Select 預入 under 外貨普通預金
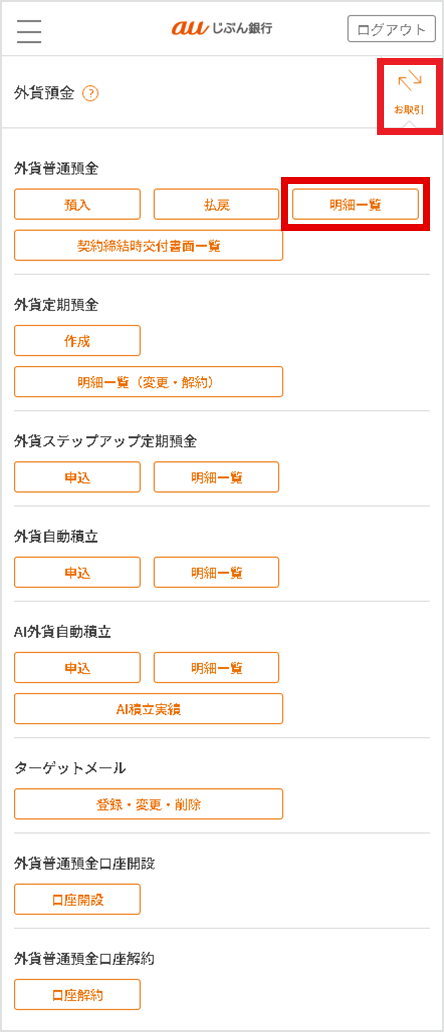This screenshot has height=1032, width=444. click(x=78, y=204)
